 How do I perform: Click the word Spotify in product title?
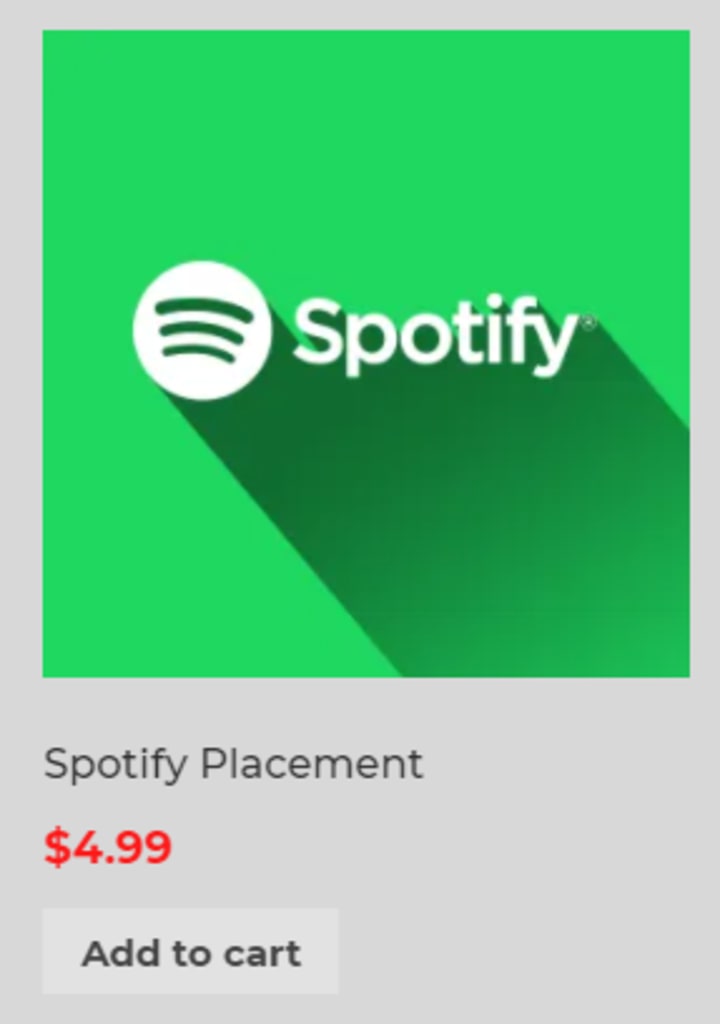116,765
